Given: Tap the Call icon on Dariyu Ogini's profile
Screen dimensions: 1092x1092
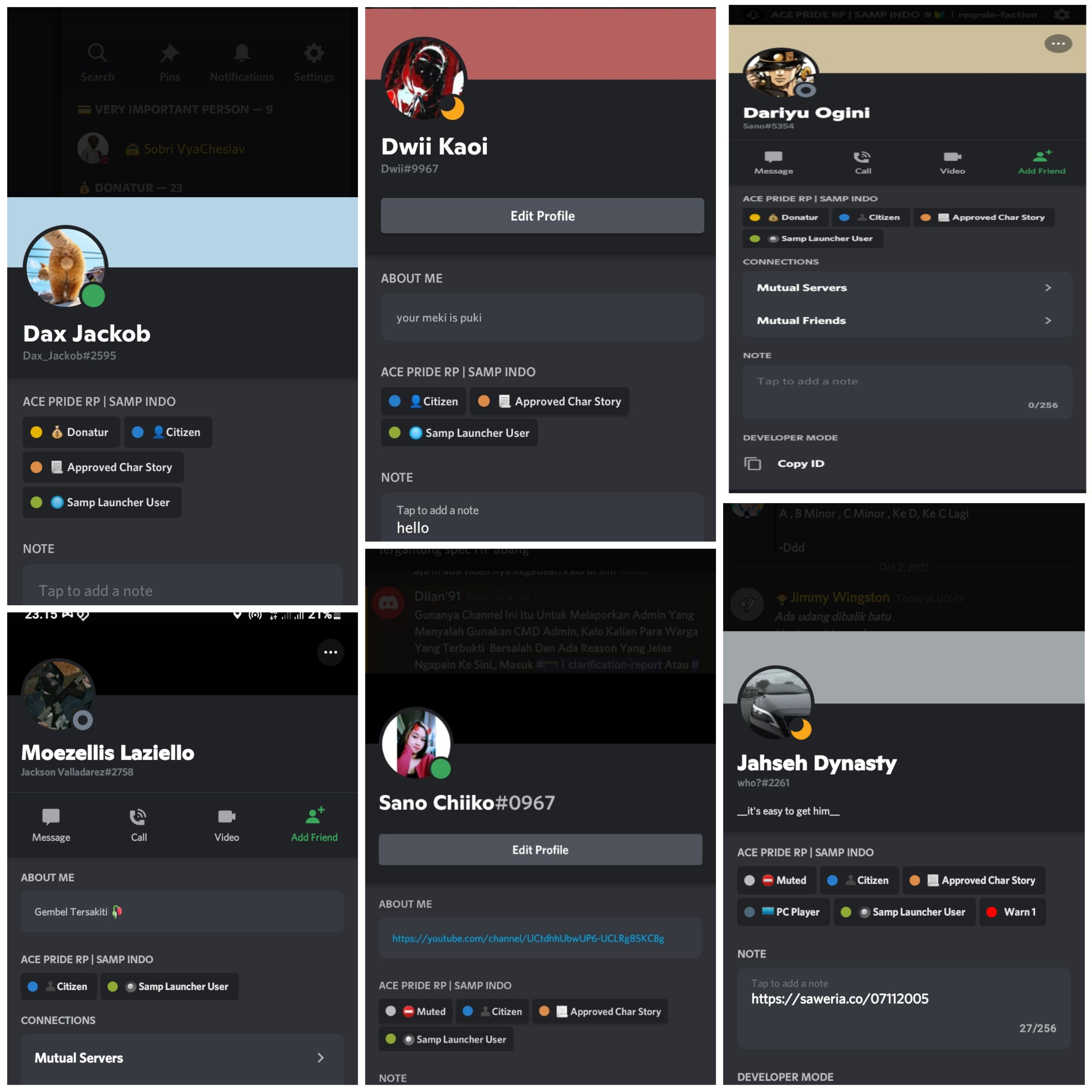Looking at the screenshot, I should click(862, 157).
